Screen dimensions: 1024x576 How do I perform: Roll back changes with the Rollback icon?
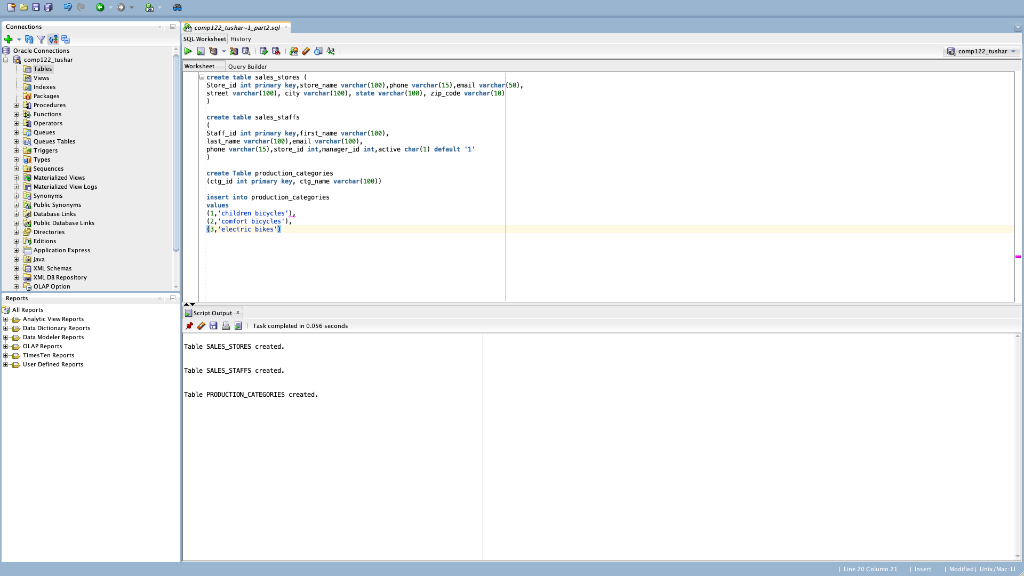click(276, 51)
